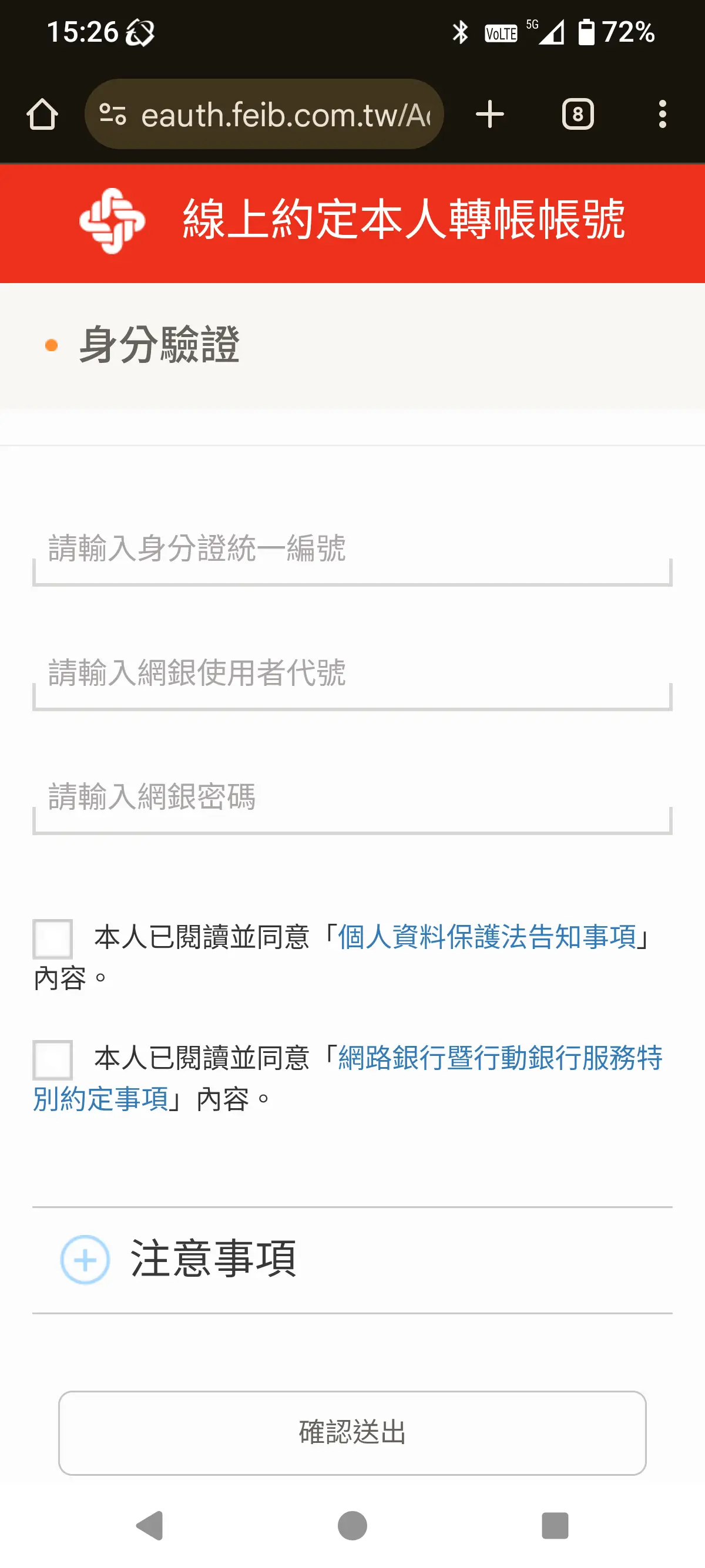Tap the Far Eastern Bank logo

(x=112, y=221)
